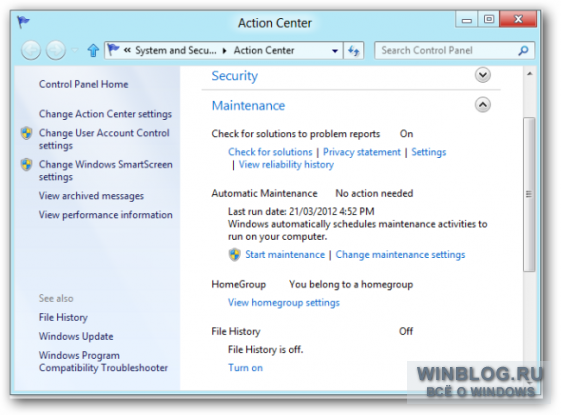561x415 pixels.
Task: Click 'Last run date: 21/03/2012 4:52 PM' text
Action: point(301,211)
